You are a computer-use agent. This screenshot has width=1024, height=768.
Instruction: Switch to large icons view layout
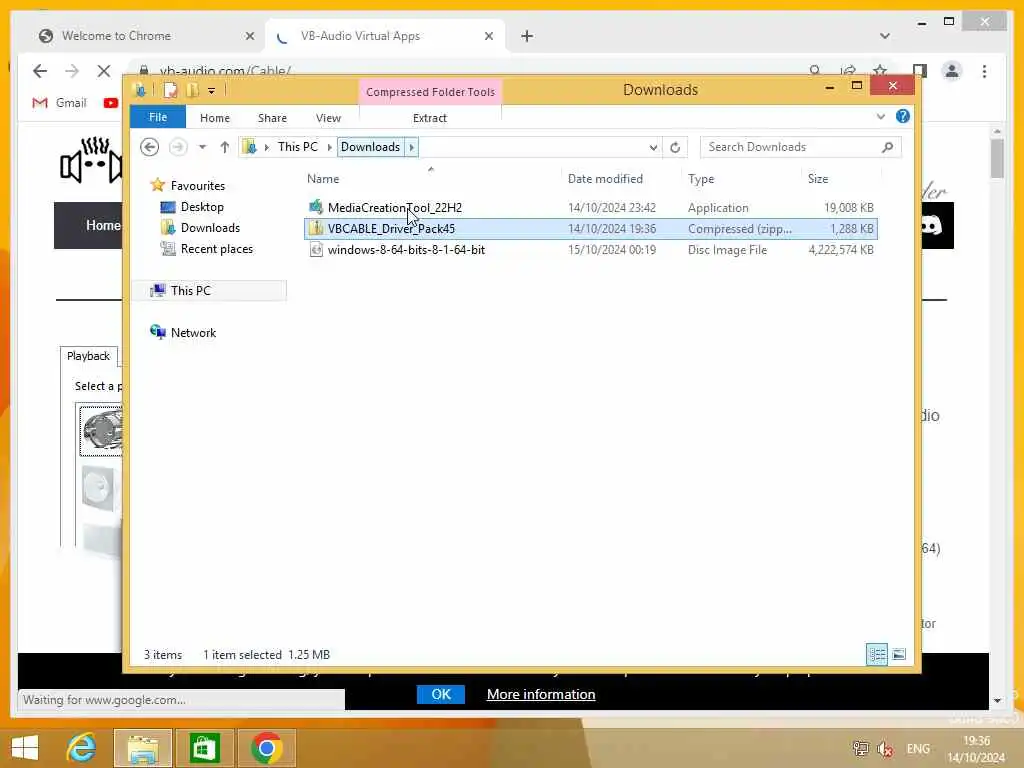click(899, 654)
